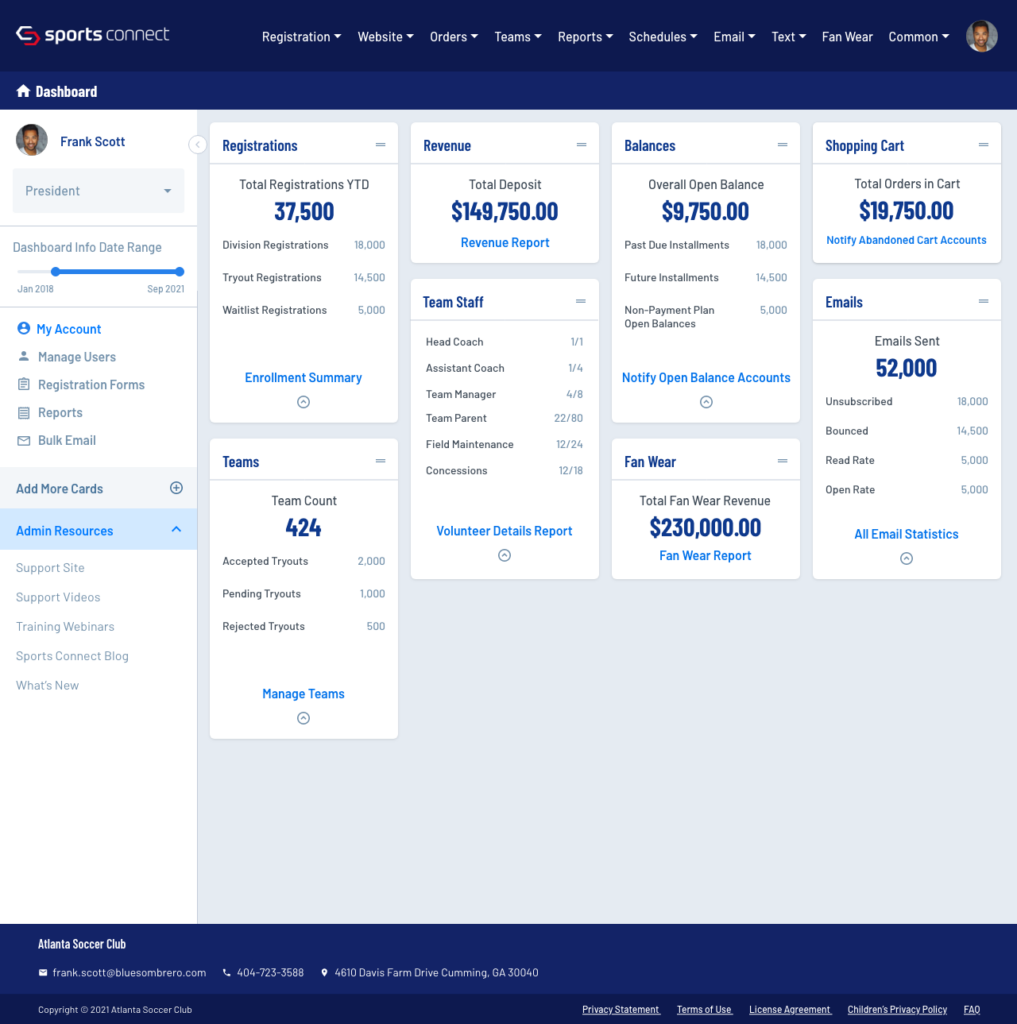
Task: Click the plus icon beside Add More Cards
Action: 176,488
